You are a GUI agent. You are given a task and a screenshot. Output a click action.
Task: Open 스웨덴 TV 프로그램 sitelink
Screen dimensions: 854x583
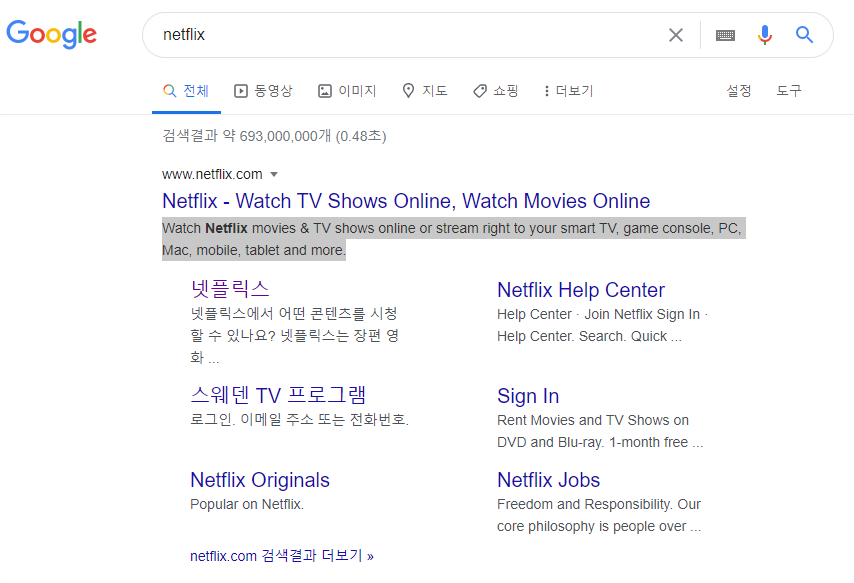click(x=278, y=395)
